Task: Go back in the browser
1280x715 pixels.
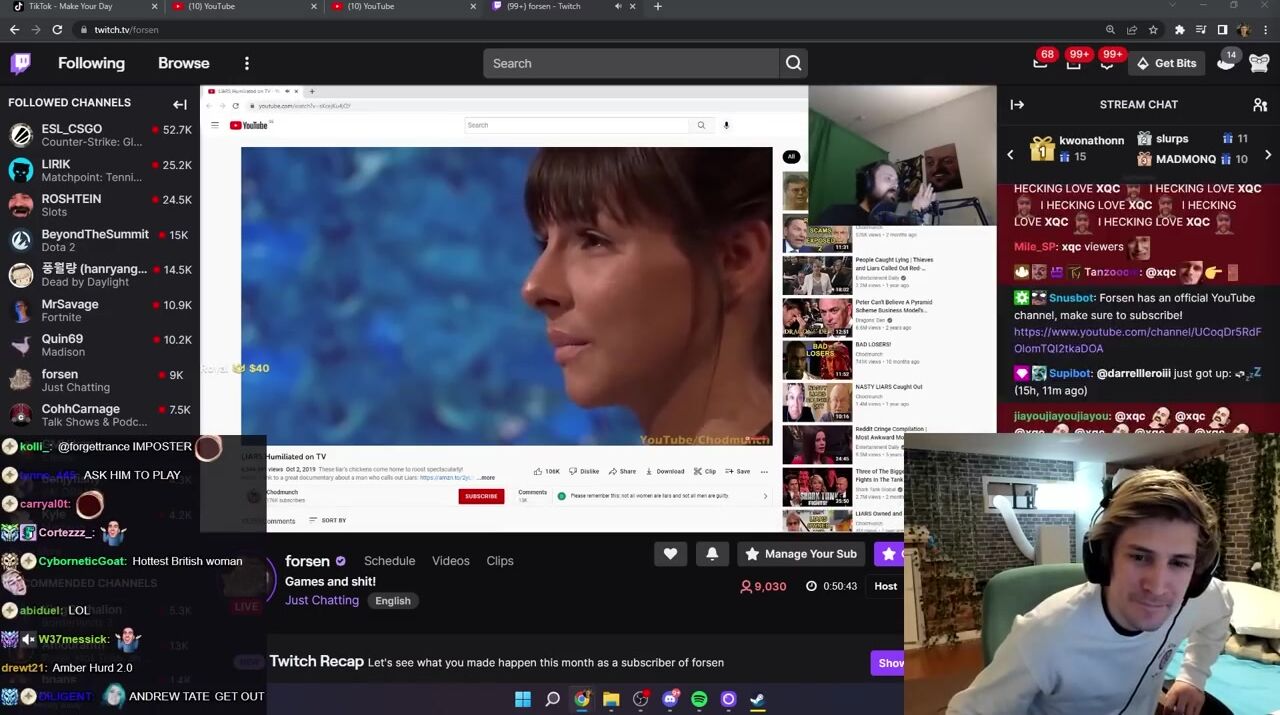Action: coord(14,30)
